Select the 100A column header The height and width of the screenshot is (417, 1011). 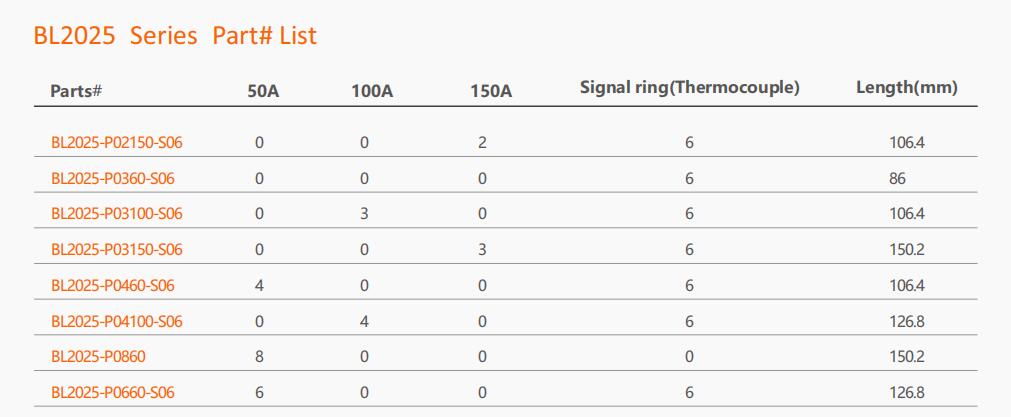pos(372,92)
